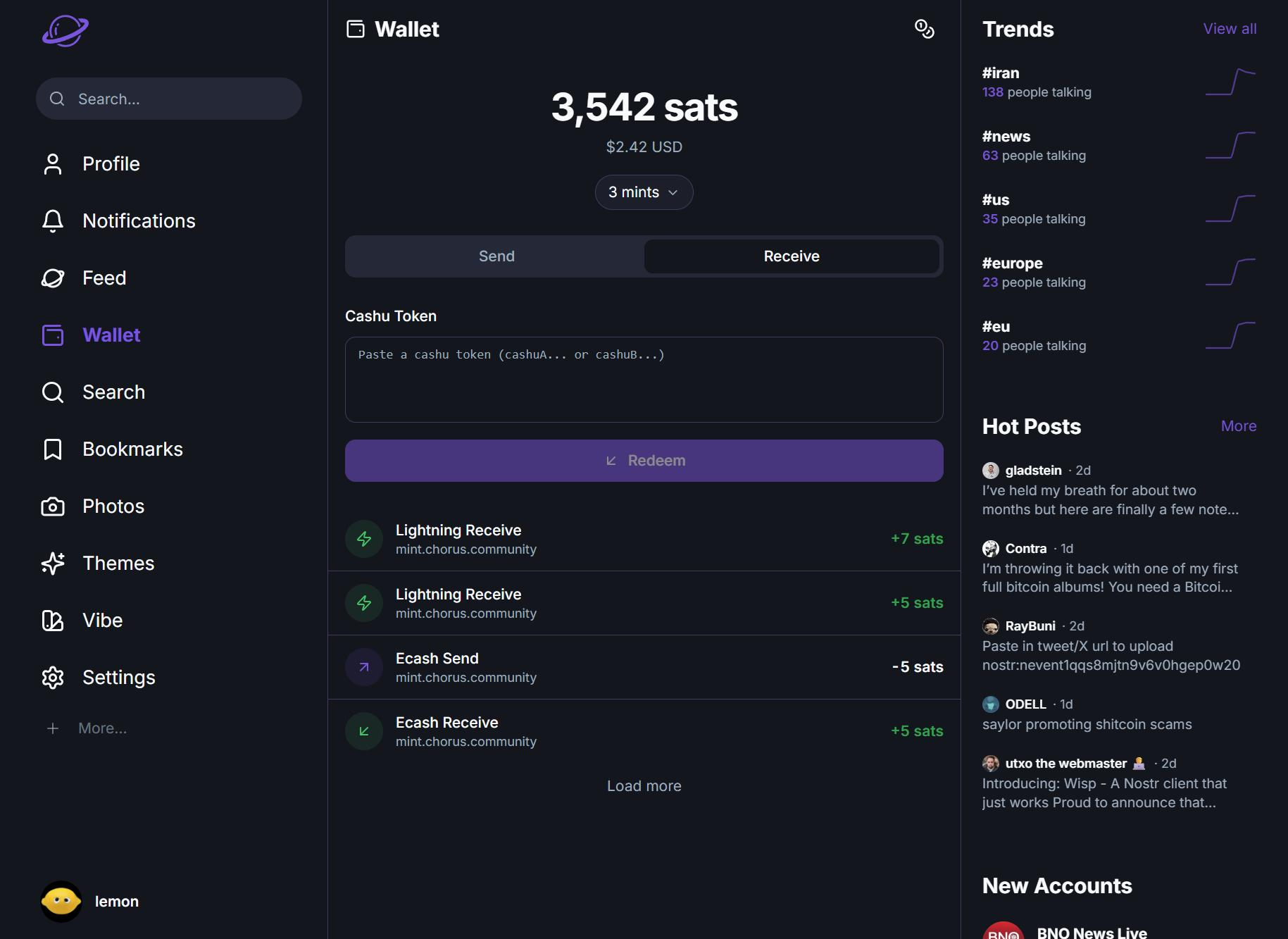Expand the 3 mints dropdown
Screen dimensions: 1288x939
pyautogui.click(x=644, y=192)
